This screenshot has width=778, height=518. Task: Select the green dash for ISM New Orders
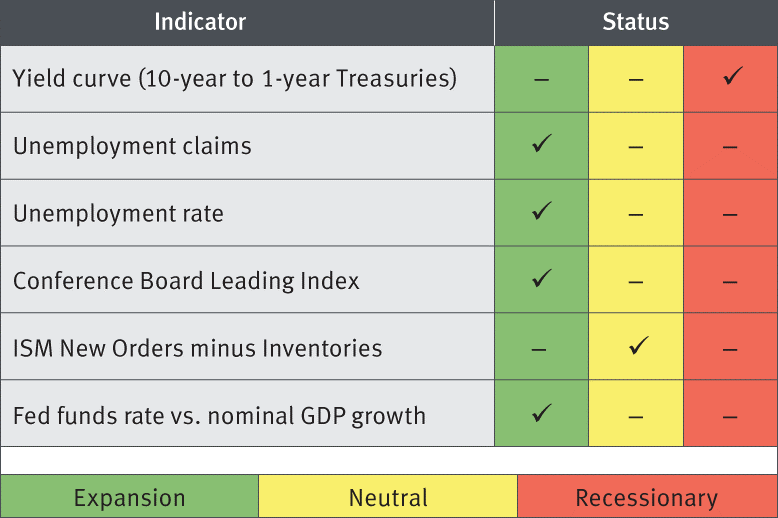pyautogui.click(x=541, y=349)
